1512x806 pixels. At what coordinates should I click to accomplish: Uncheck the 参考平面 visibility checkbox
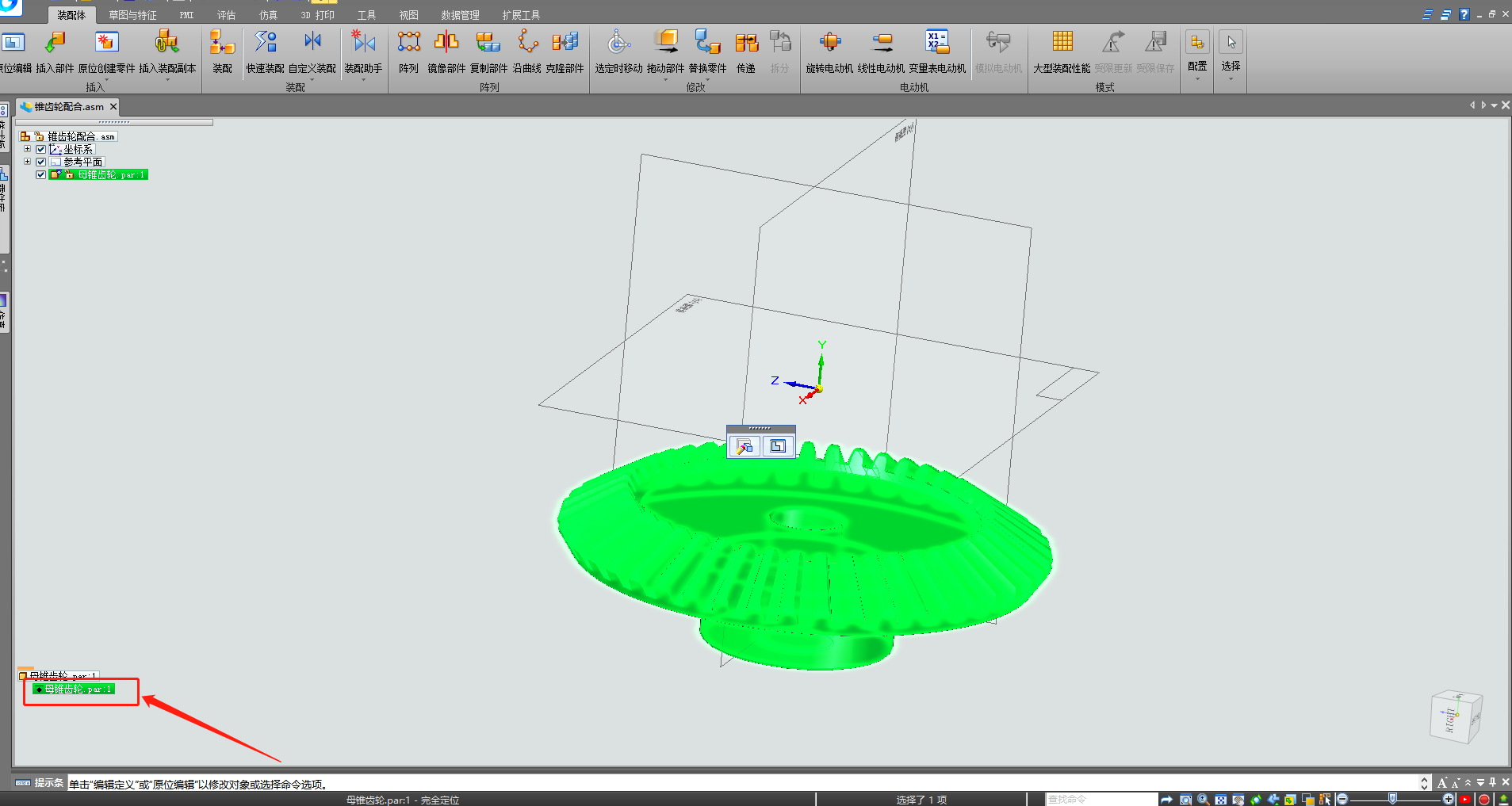point(41,162)
